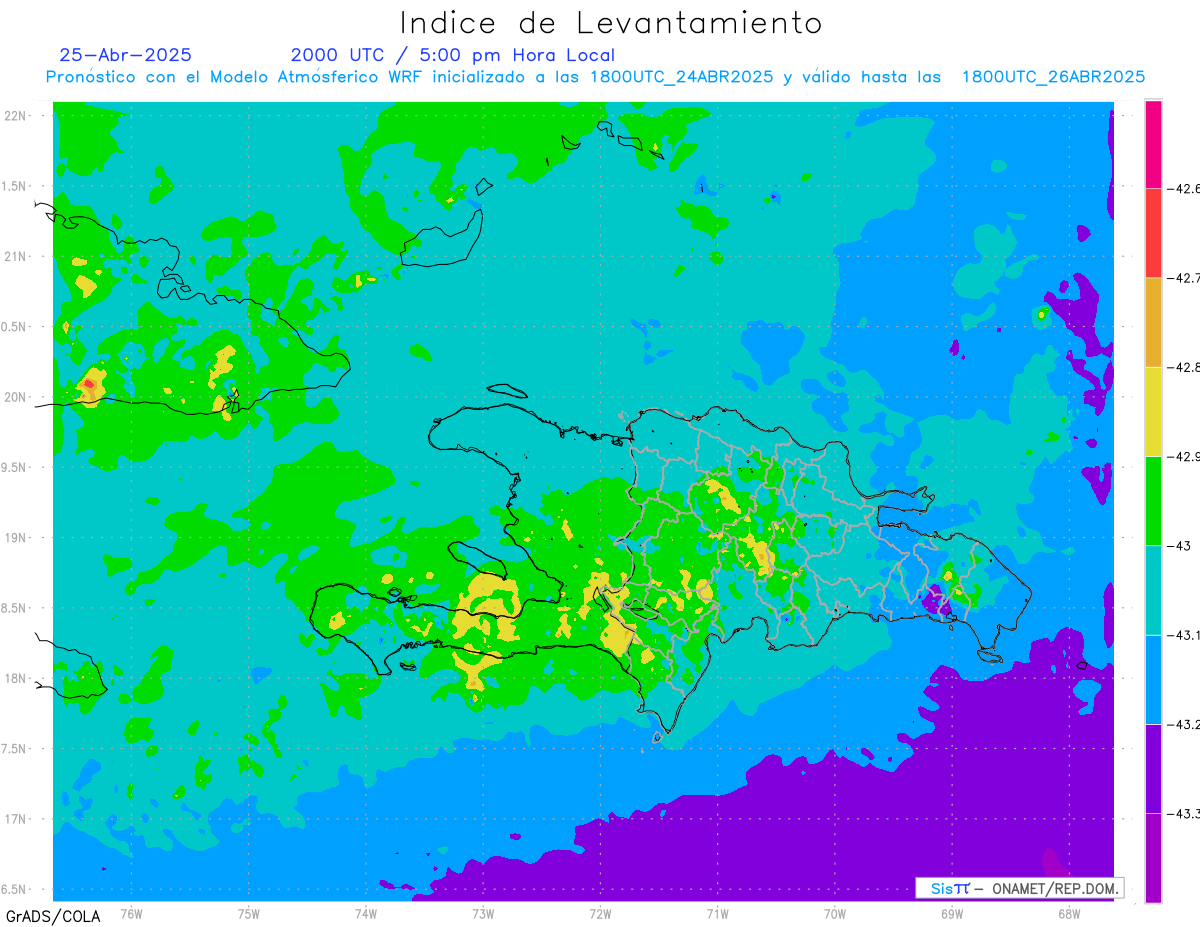Click the '-43.2' color bar value
This screenshot has width=1200, height=927.
pos(1183,724)
